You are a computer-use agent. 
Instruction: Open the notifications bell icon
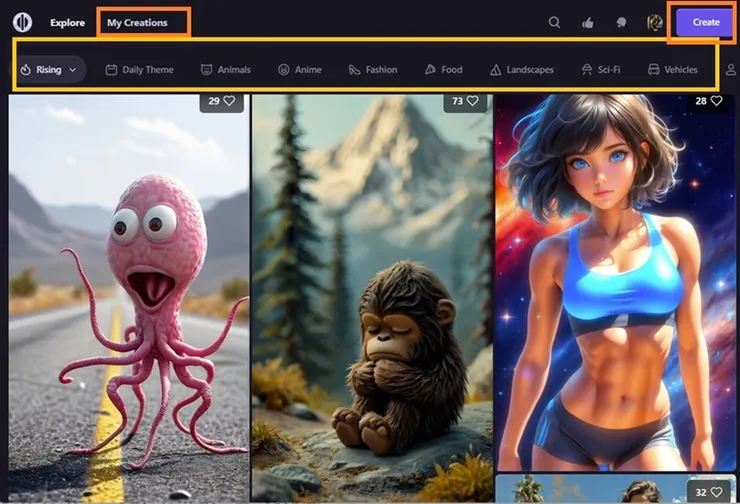point(622,22)
